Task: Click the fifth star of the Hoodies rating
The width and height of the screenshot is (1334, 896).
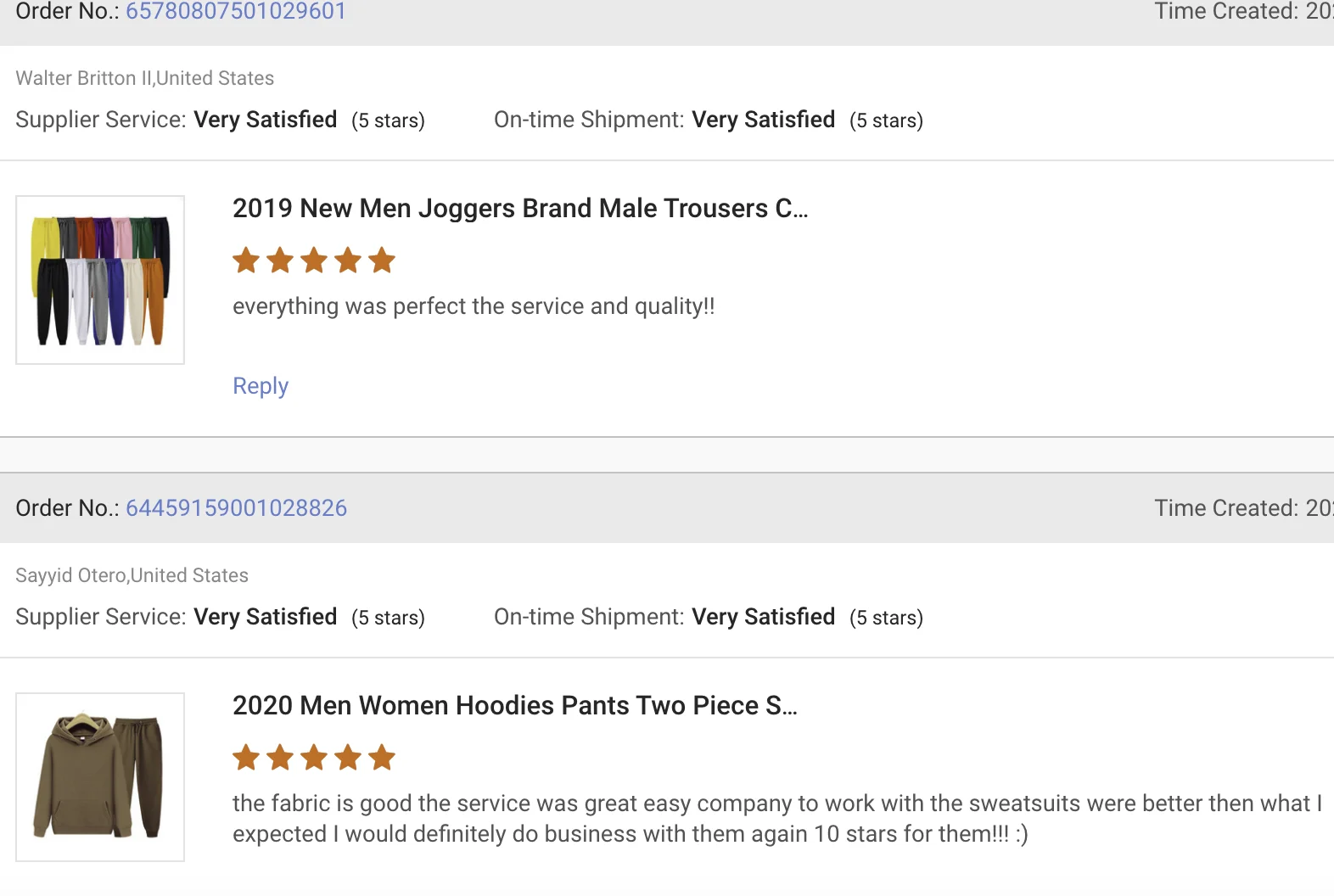Action: [382, 758]
